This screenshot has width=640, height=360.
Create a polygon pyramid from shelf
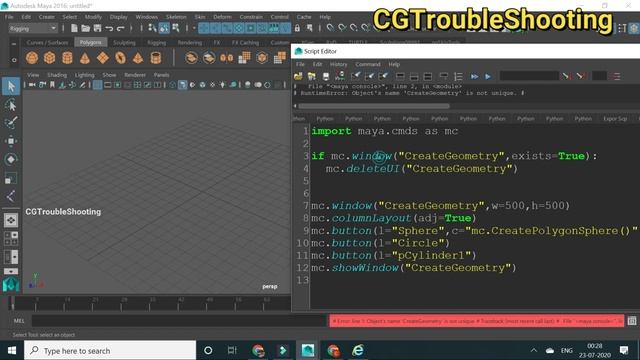tap(138, 58)
